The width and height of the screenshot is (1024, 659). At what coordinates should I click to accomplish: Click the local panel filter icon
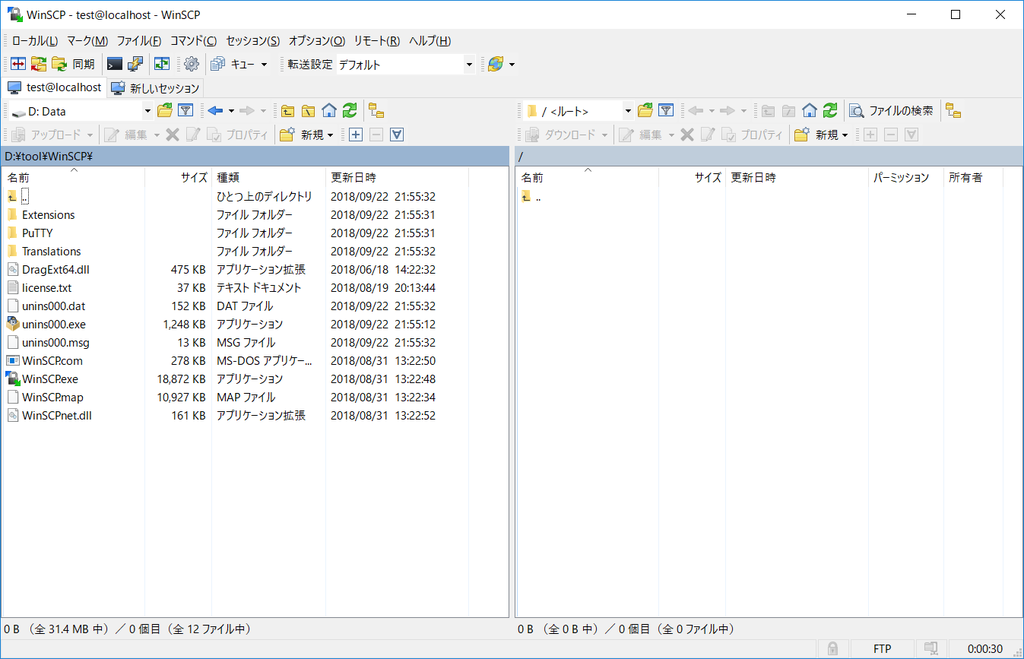click(185, 110)
